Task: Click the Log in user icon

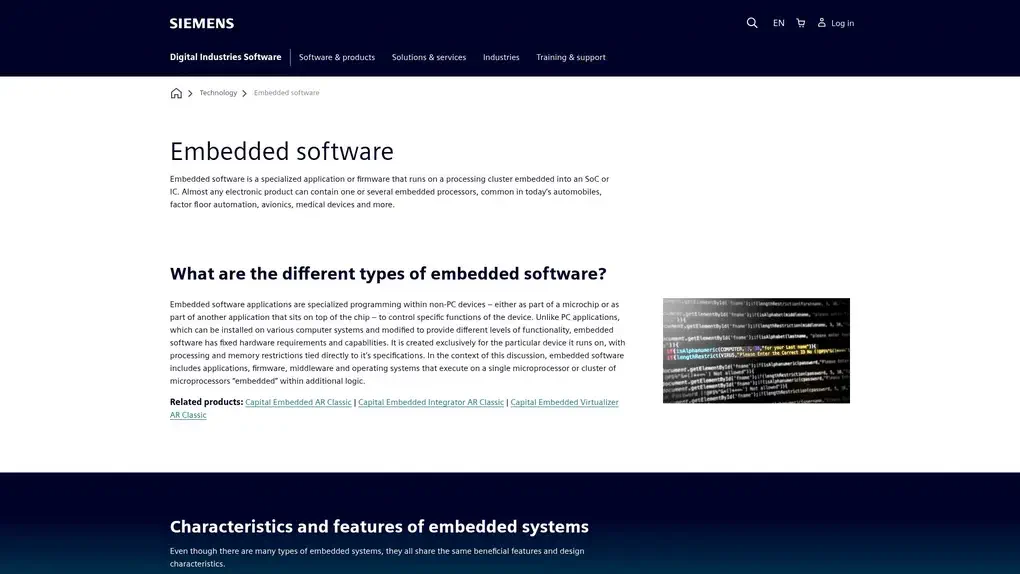Action: tap(822, 23)
